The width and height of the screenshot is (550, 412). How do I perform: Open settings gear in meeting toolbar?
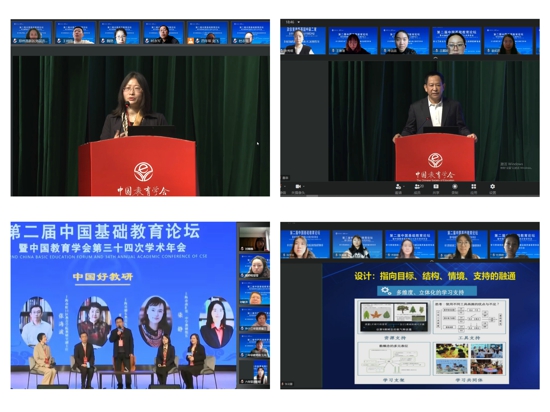(492, 187)
